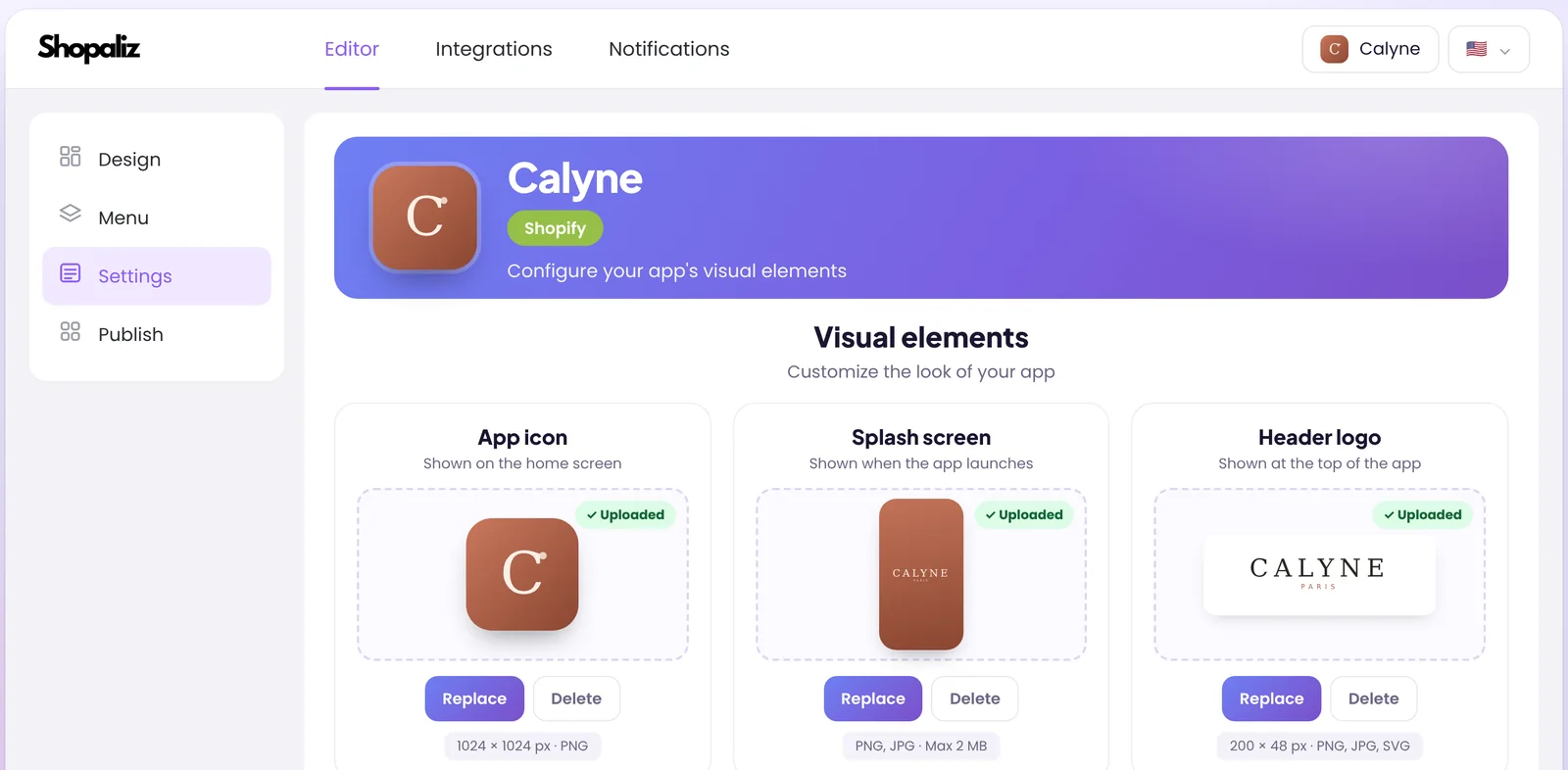Click the large Calyne app icon in banner
This screenshot has width=1568, height=770.
(424, 217)
